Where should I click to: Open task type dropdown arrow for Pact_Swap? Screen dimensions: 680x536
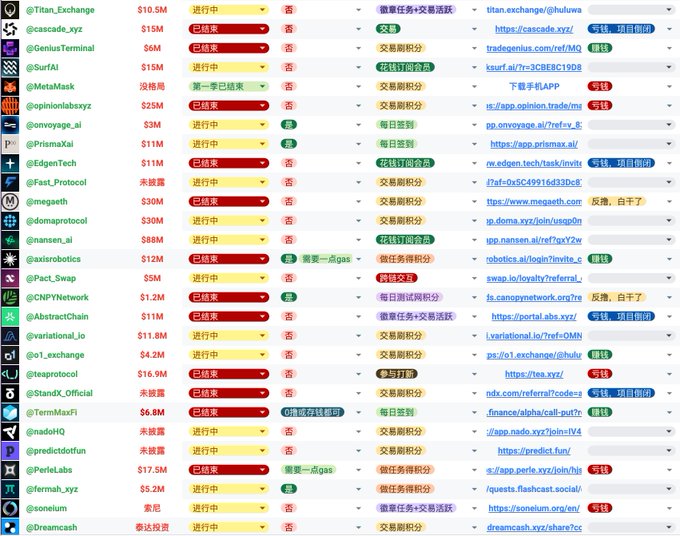pos(474,278)
